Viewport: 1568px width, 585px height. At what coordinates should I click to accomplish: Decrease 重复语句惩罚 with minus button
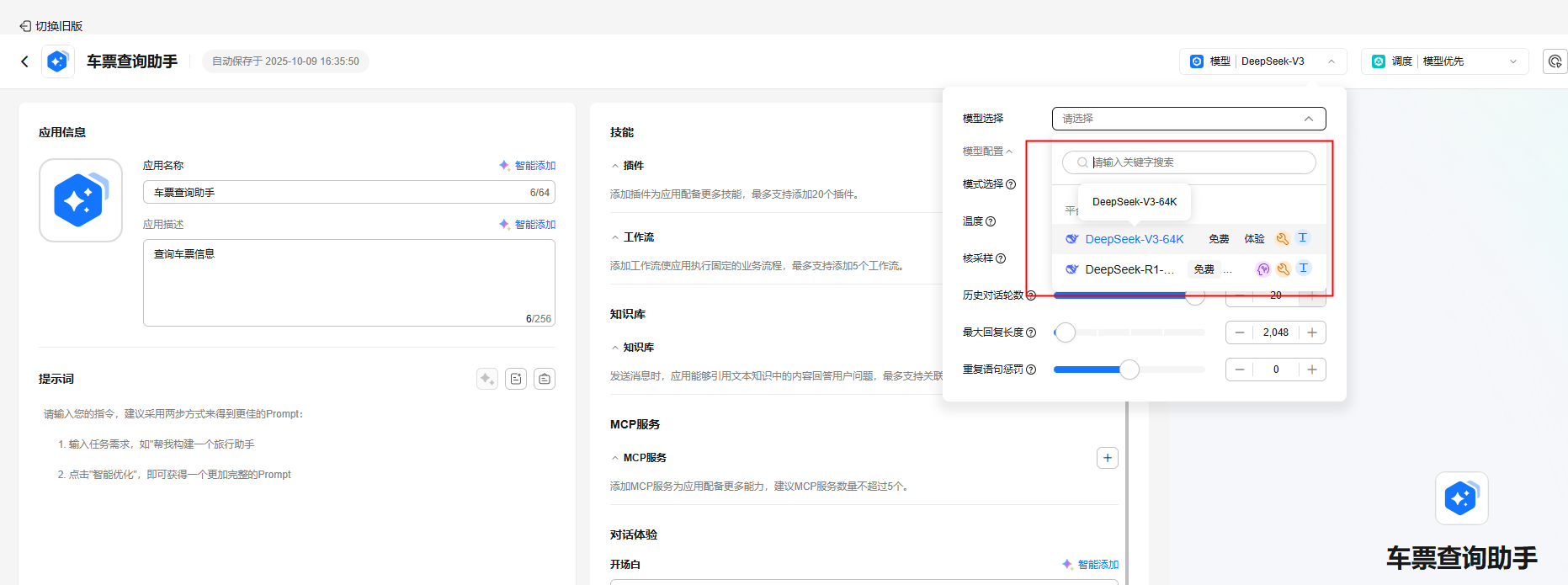click(1240, 370)
